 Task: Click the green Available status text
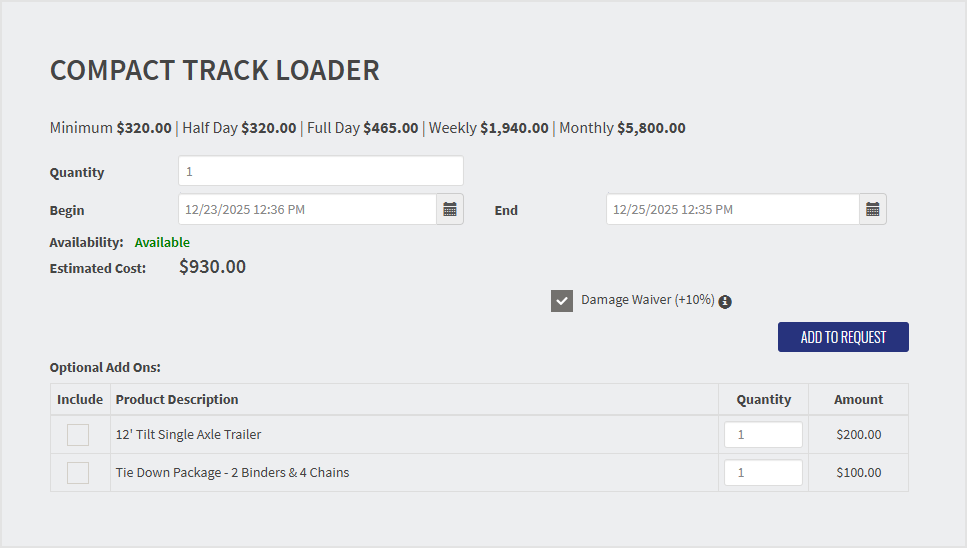tap(162, 242)
